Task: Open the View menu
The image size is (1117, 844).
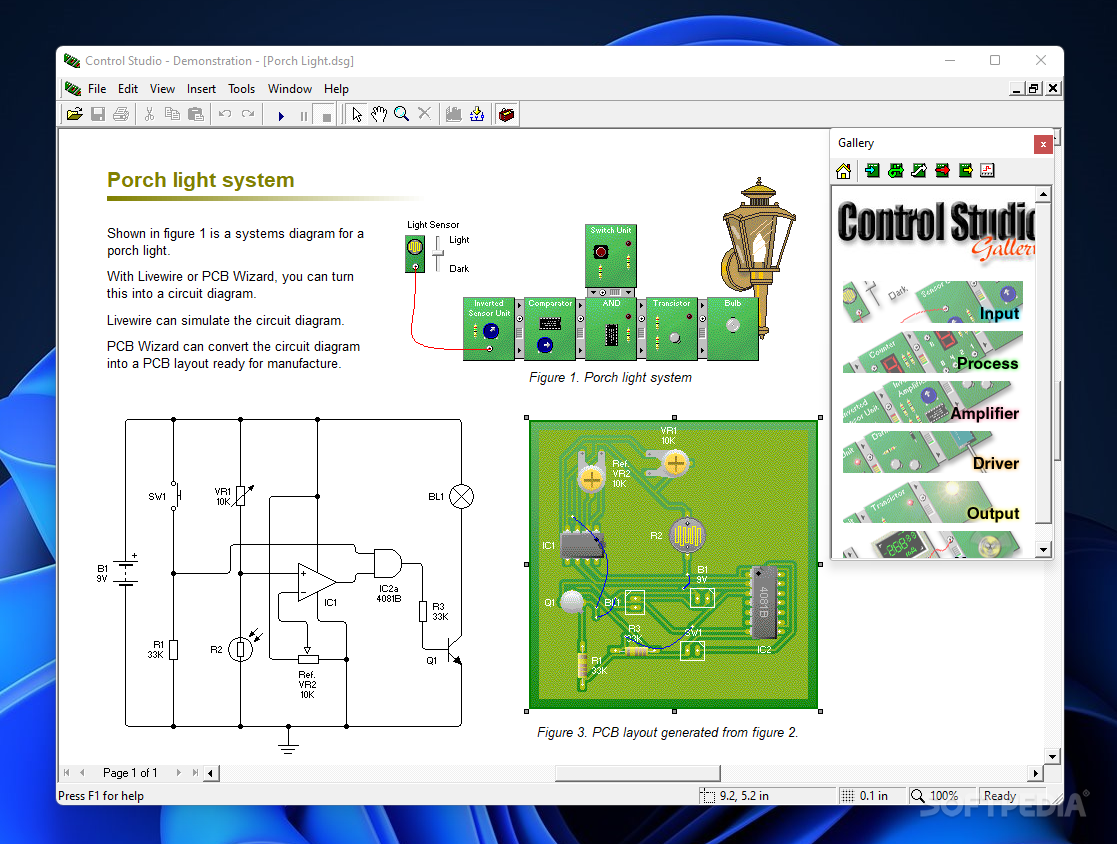Action: (x=162, y=89)
